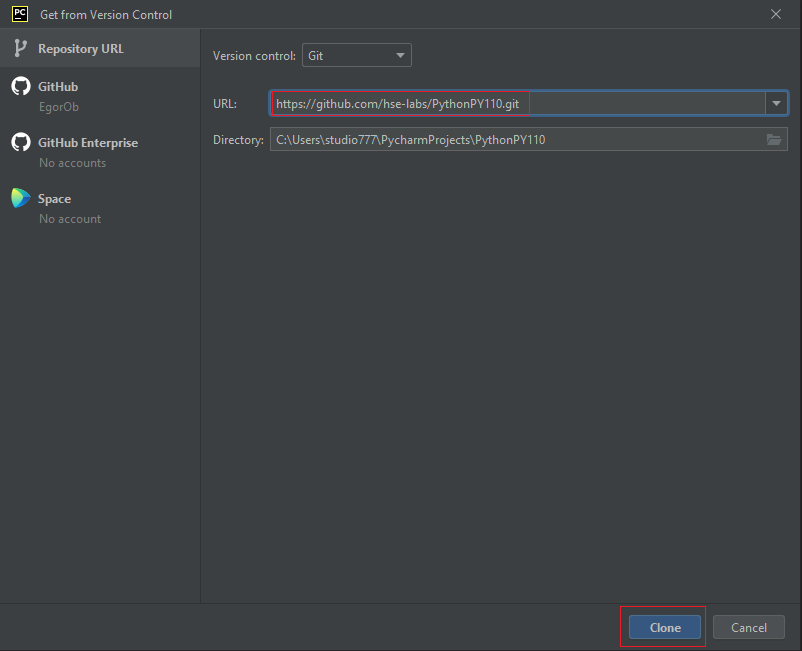Click 'No accounts' under GitHub Enterprise
The height and width of the screenshot is (651, 802).
pos(72,163)
